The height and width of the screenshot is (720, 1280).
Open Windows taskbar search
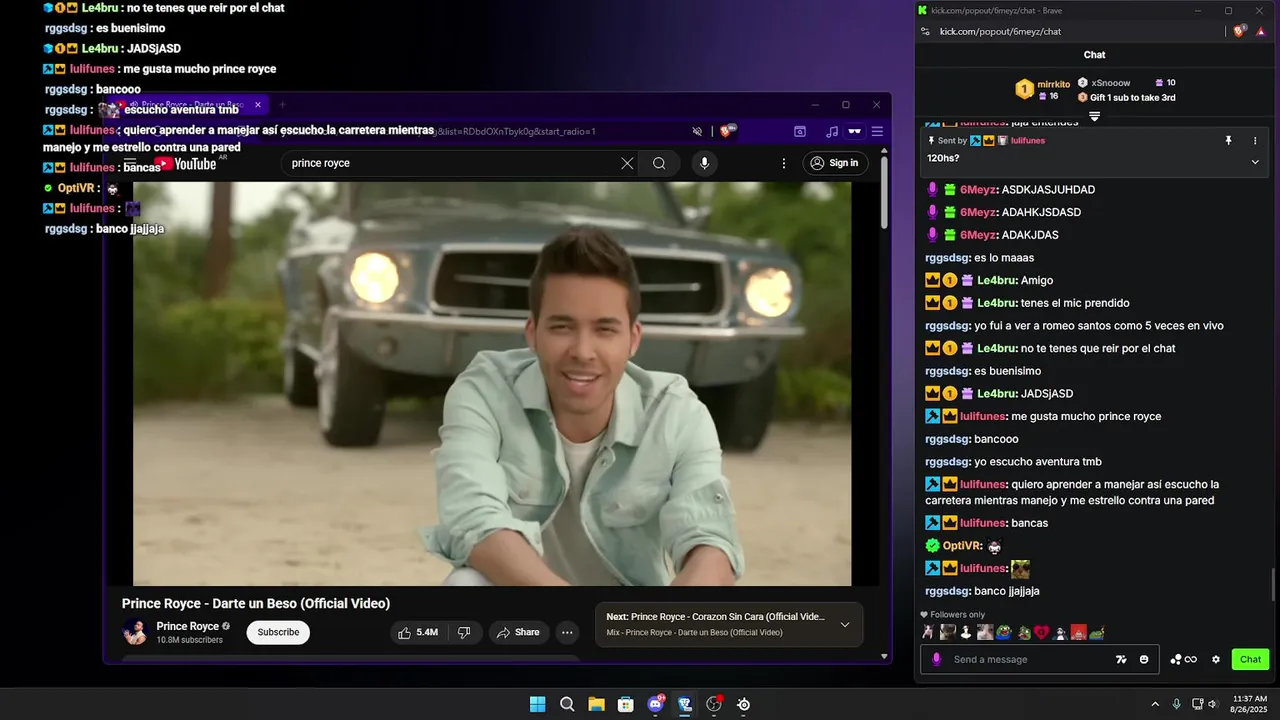[x=567, y=704]
